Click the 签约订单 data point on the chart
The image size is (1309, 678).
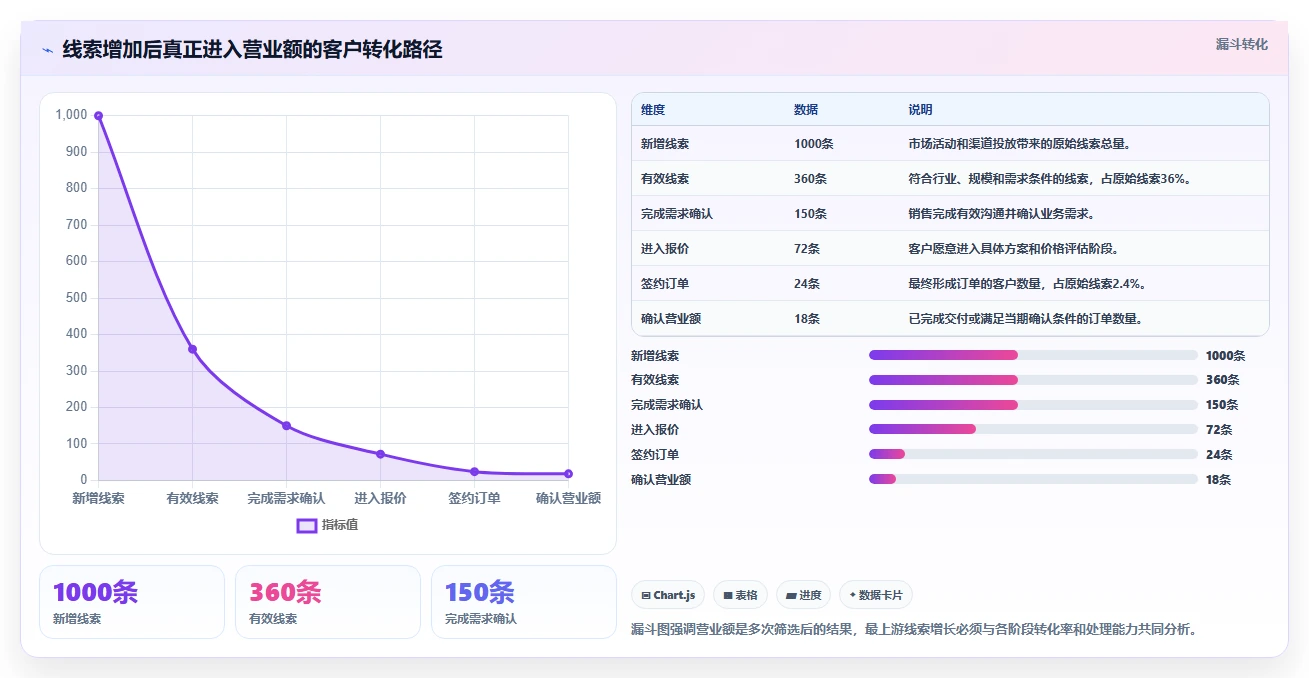point(474,472)
